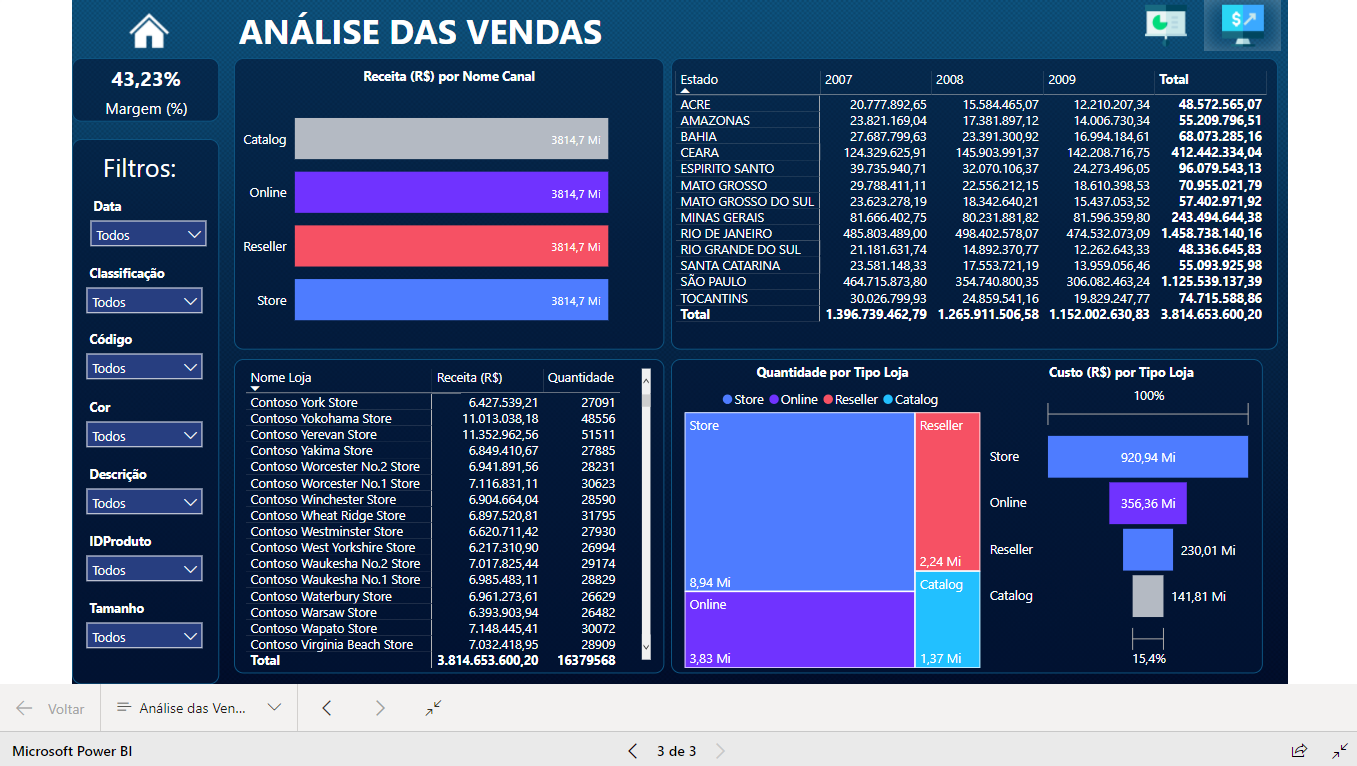Select the dollar sales monitor icon
1357x766 pixels.
click(x=1243, y=25)
